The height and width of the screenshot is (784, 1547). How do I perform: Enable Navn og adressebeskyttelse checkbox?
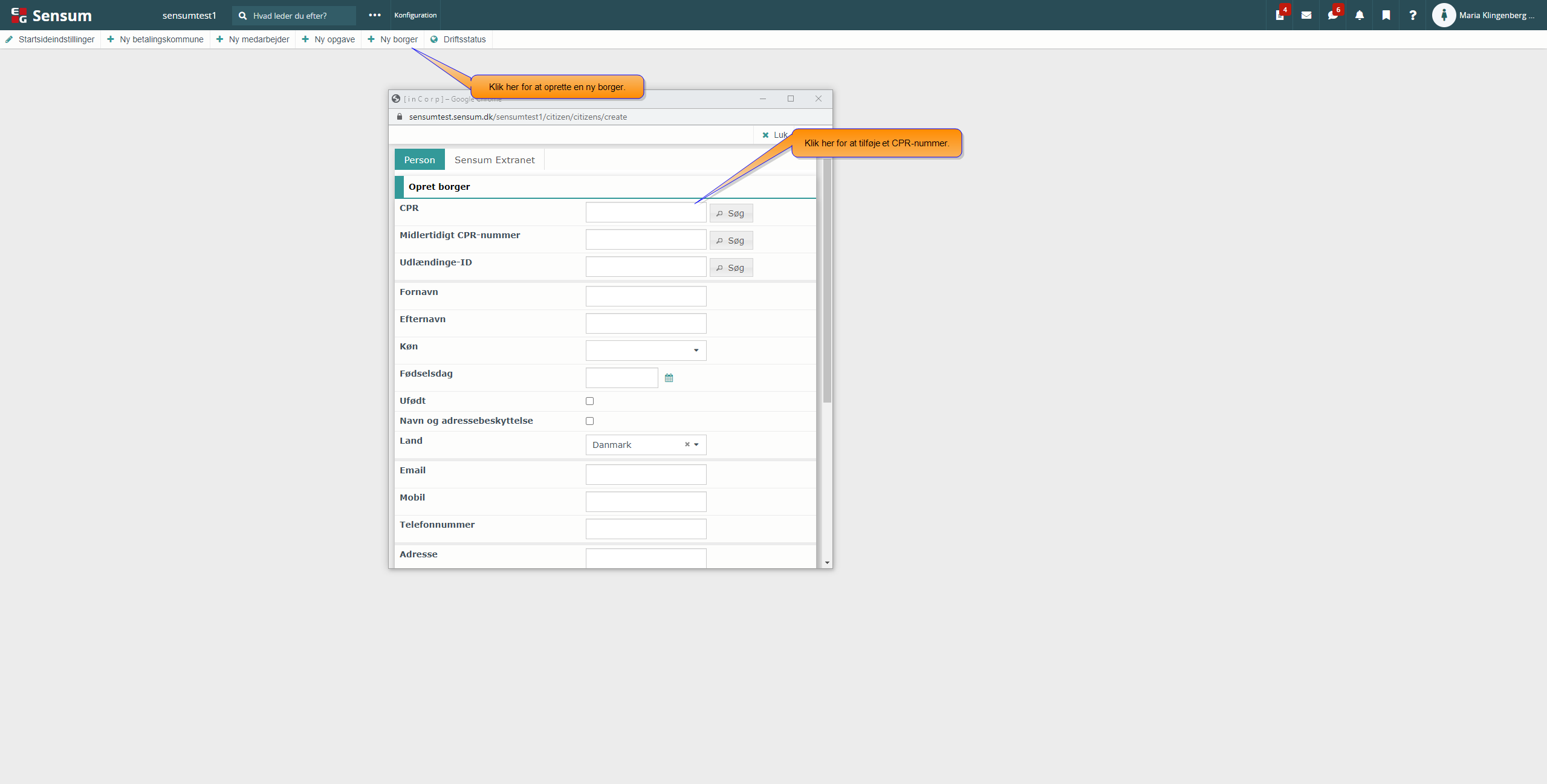[x=589, y=421]
